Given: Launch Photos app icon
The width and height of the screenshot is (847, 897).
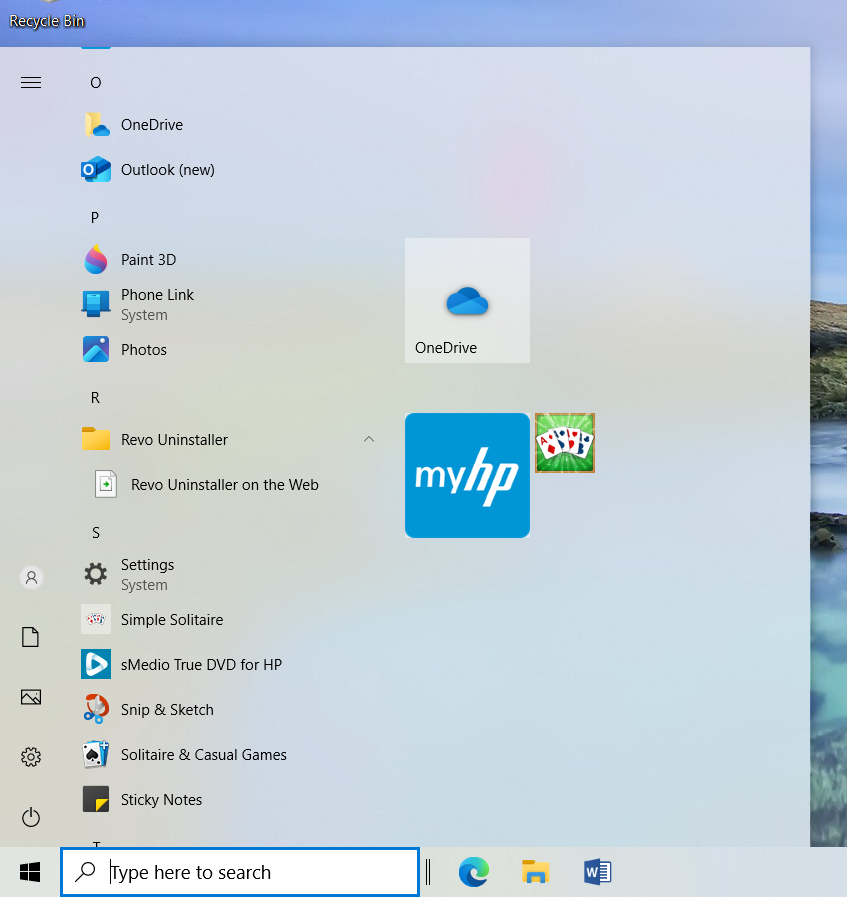Looking at the screenshot, I should pos(96,350).
